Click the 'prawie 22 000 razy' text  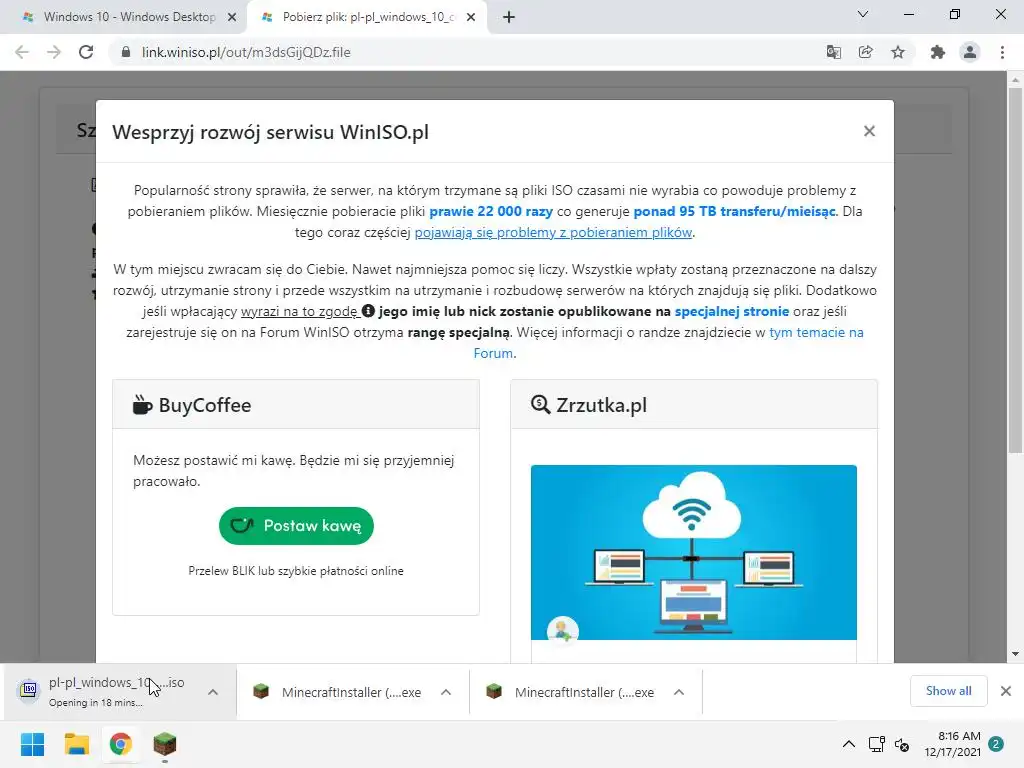pos(491,212)
